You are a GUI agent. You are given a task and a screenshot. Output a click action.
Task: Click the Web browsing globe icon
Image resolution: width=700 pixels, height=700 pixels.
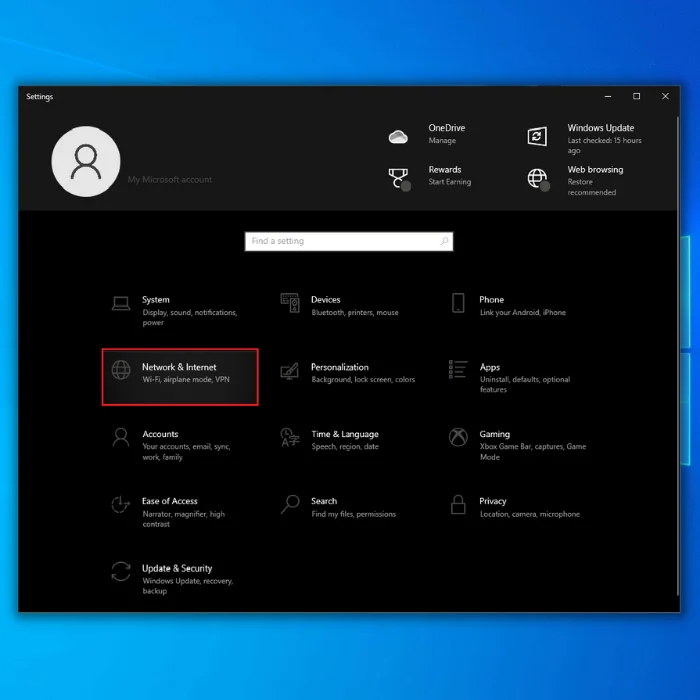[538, 179]
